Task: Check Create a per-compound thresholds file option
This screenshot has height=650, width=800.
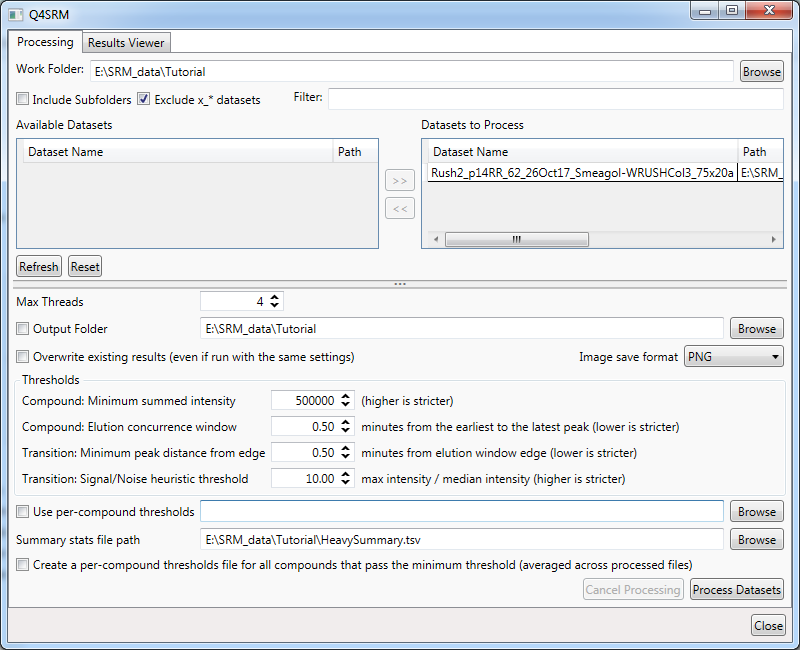Action: (x=22, y=564)
